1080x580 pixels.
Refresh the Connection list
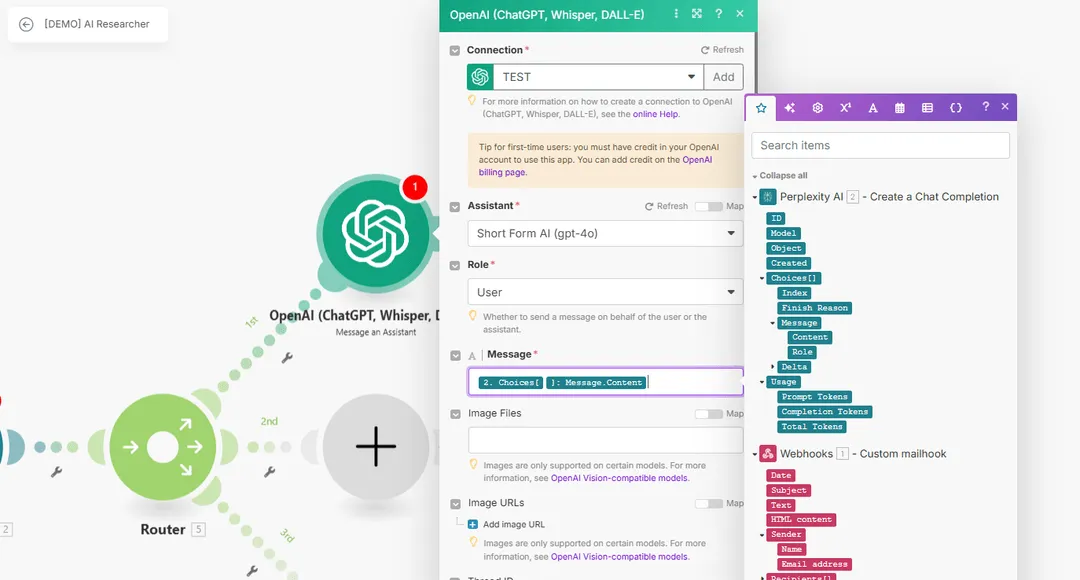722,50
